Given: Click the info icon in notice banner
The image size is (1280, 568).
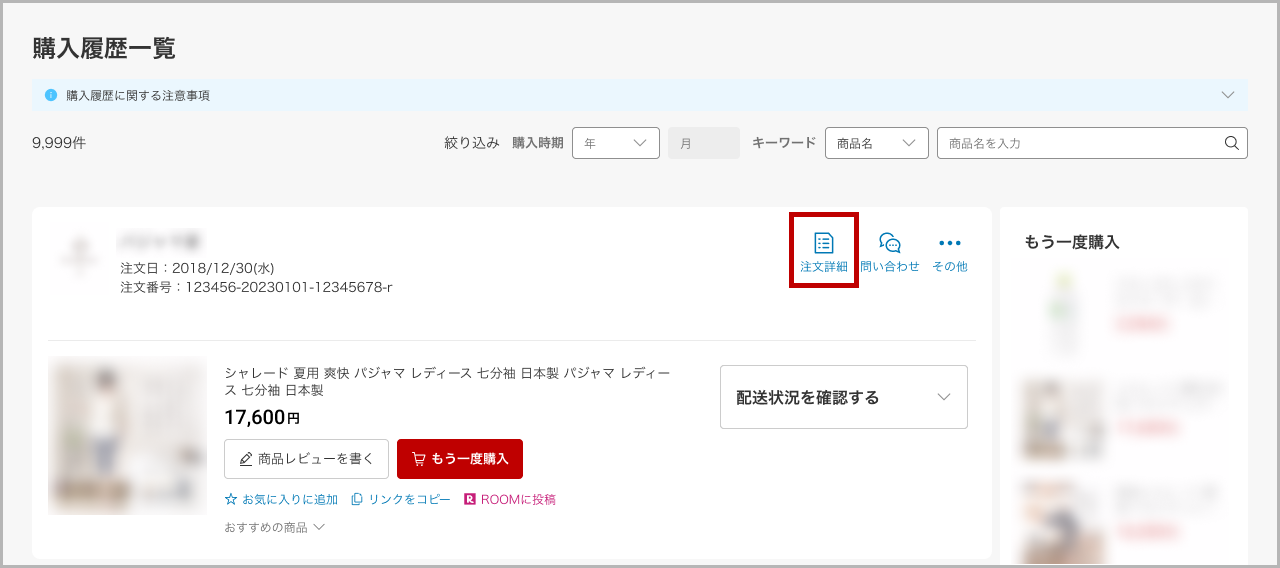Looking at the screenshot, I should click(51, 95).
